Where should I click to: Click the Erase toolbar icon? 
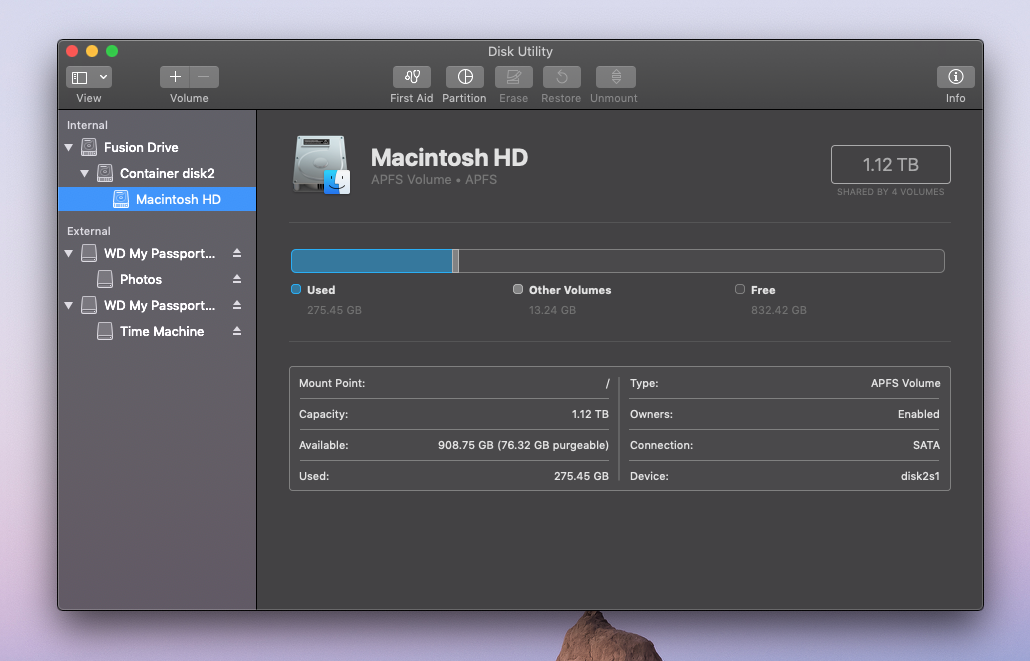point(513,77)
